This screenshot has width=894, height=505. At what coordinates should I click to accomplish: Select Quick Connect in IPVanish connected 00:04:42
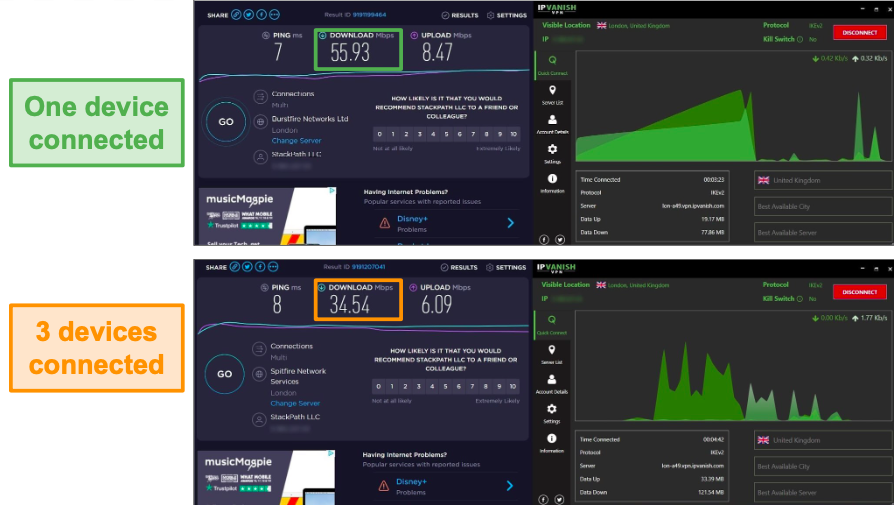tap(551, 325)
